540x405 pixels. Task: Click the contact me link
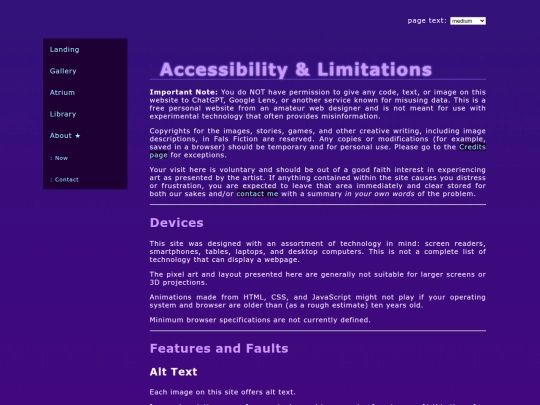(257, 194)
